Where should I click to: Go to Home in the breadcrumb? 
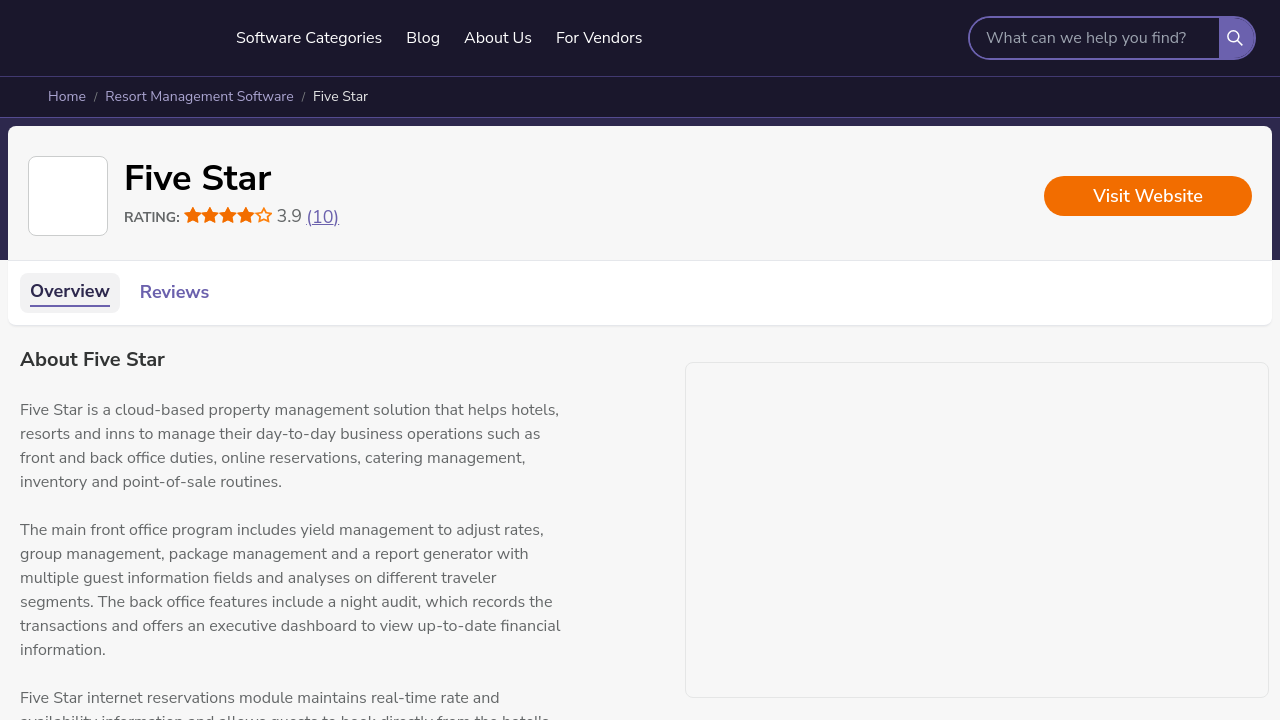click(x=67, y=97)
